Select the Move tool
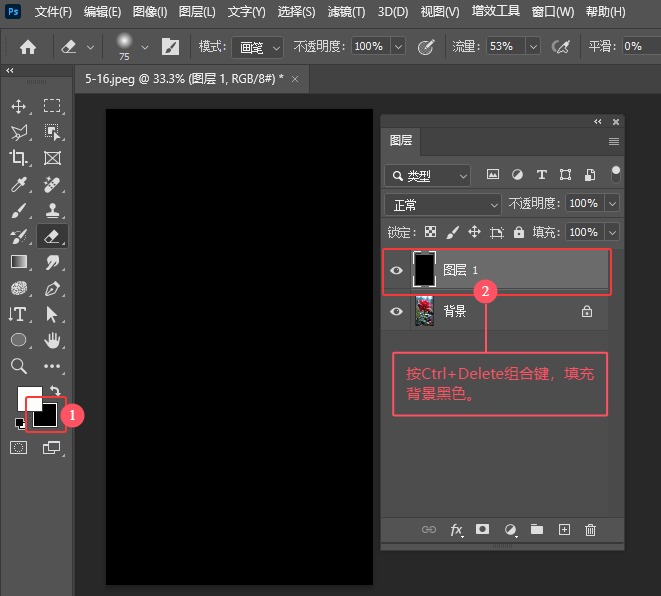 point(19,106)
